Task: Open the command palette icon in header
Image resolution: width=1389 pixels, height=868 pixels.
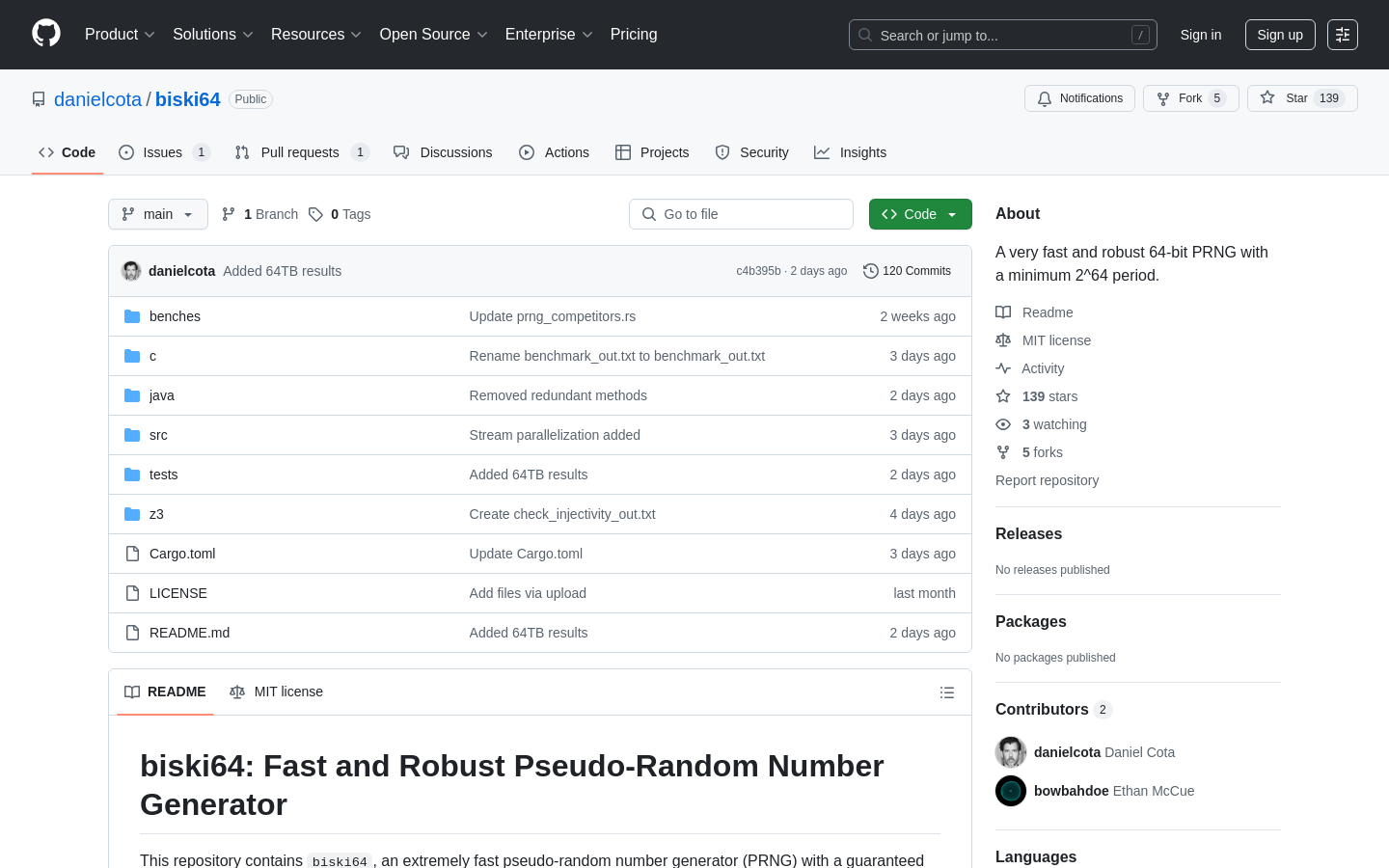Action: point(1343,35)
